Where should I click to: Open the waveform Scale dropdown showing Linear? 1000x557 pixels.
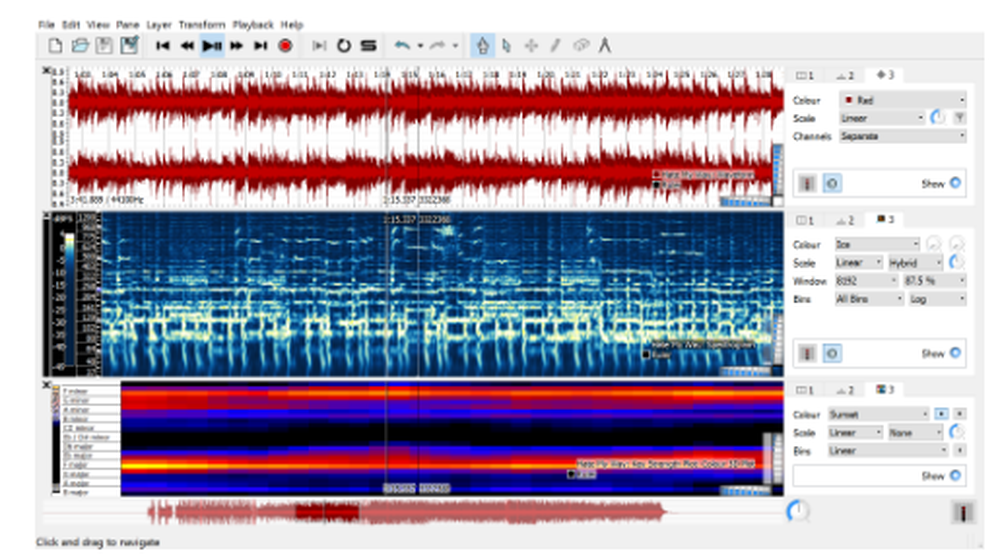[882, 118]
